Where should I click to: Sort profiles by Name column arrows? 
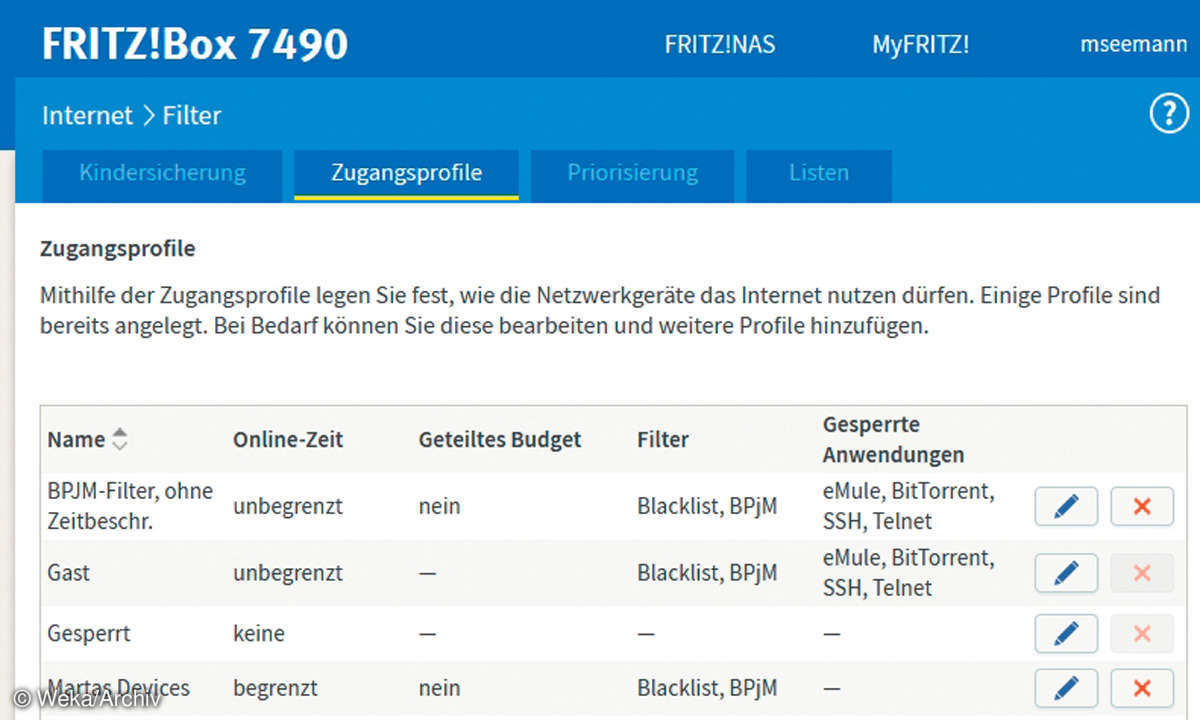[120, 439]
